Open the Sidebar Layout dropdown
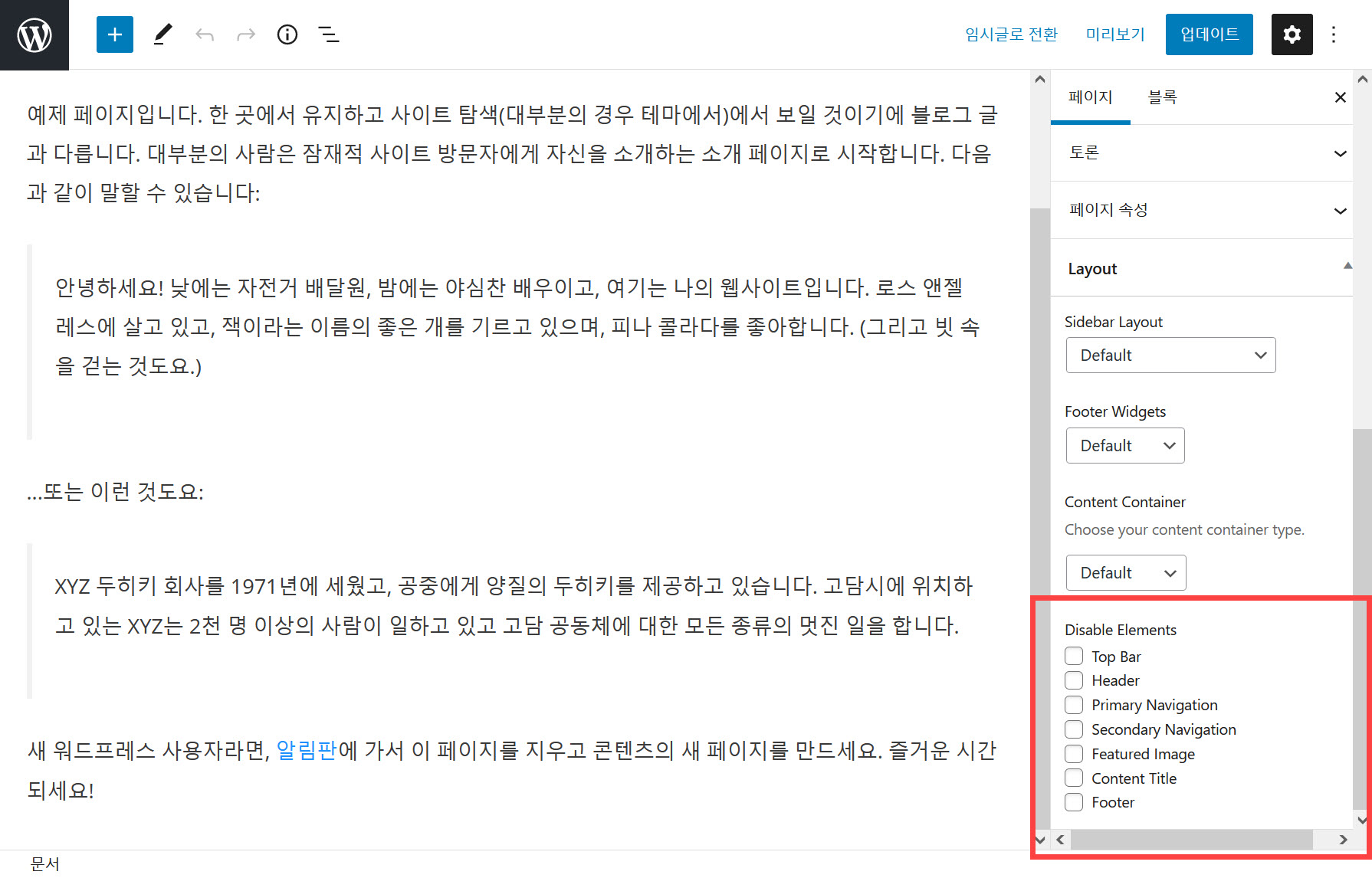The width and height of the screenshot is (1372, 878). pyautogui.click(x=1170, y=355)
